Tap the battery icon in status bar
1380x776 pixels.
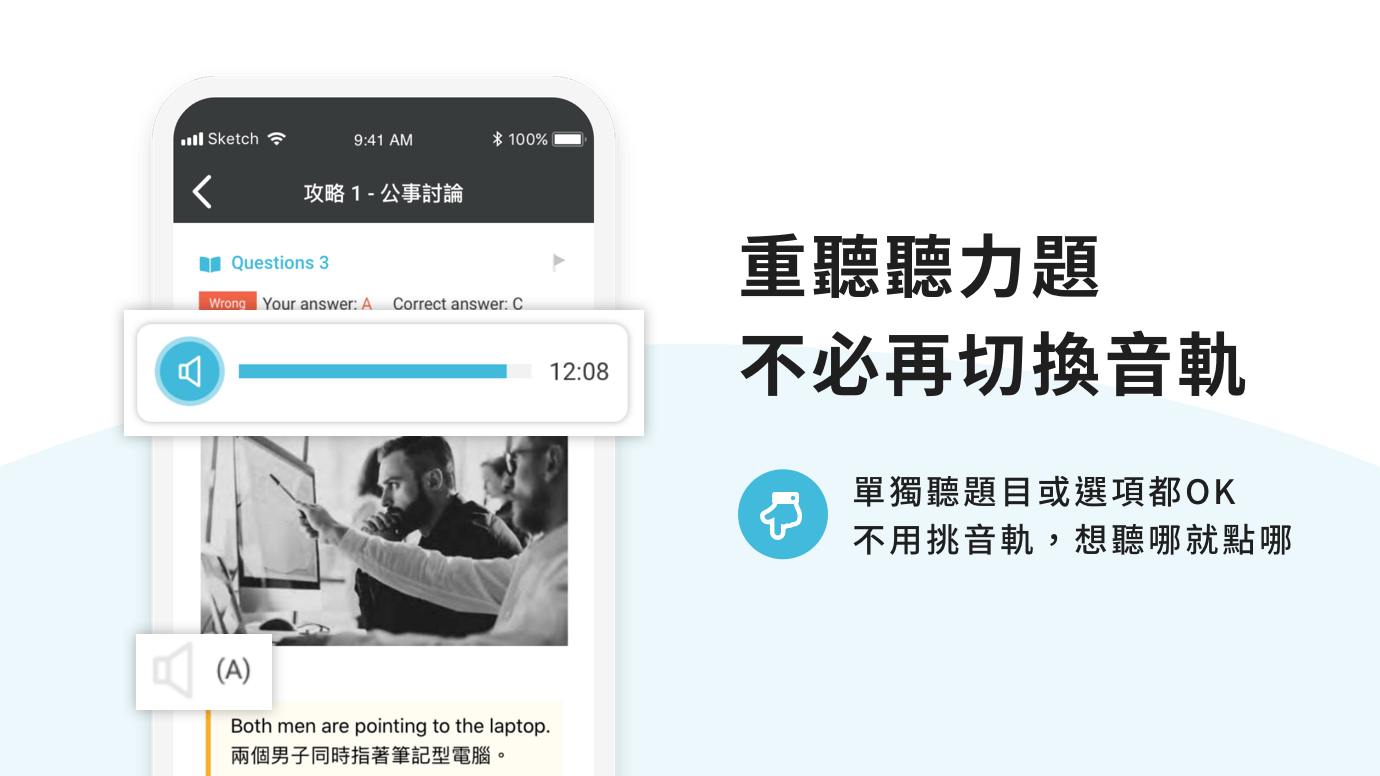pyautogui.click(x=569, y=139)
